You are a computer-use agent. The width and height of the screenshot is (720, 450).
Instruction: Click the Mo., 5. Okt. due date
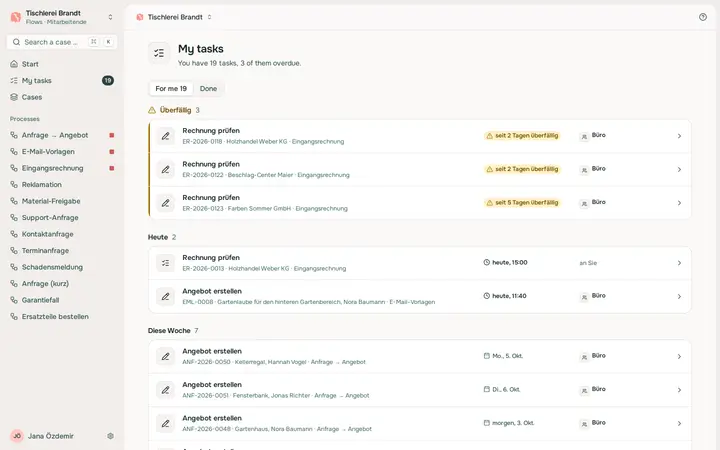pos(503,356)
